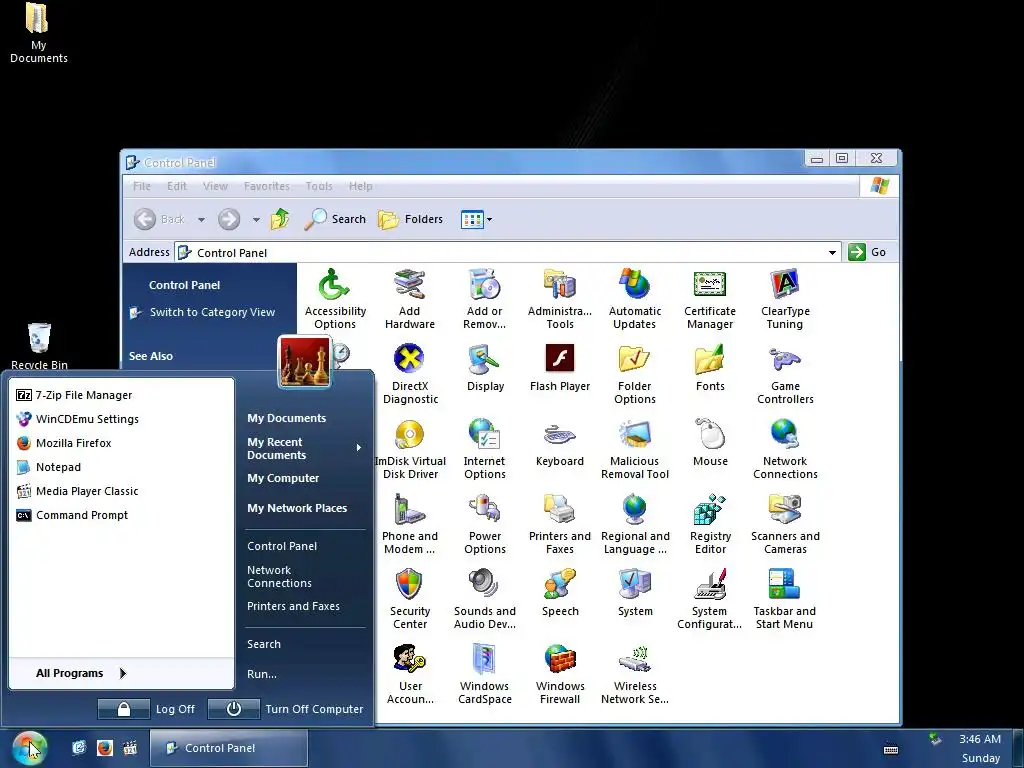Open Scanners and Cameras applet

click(x=785, y=524)
